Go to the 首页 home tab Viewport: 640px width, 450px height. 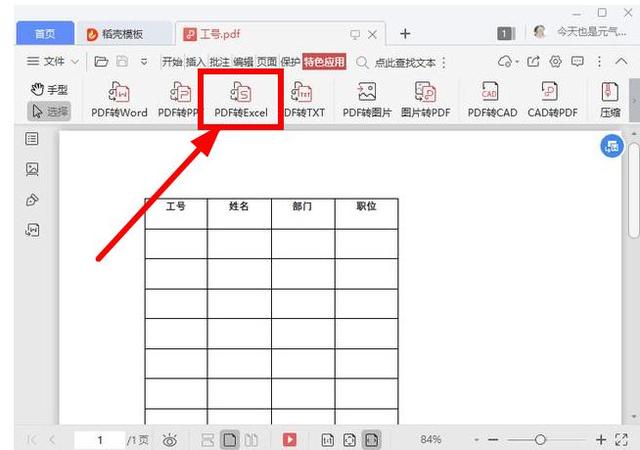point(45,33)
